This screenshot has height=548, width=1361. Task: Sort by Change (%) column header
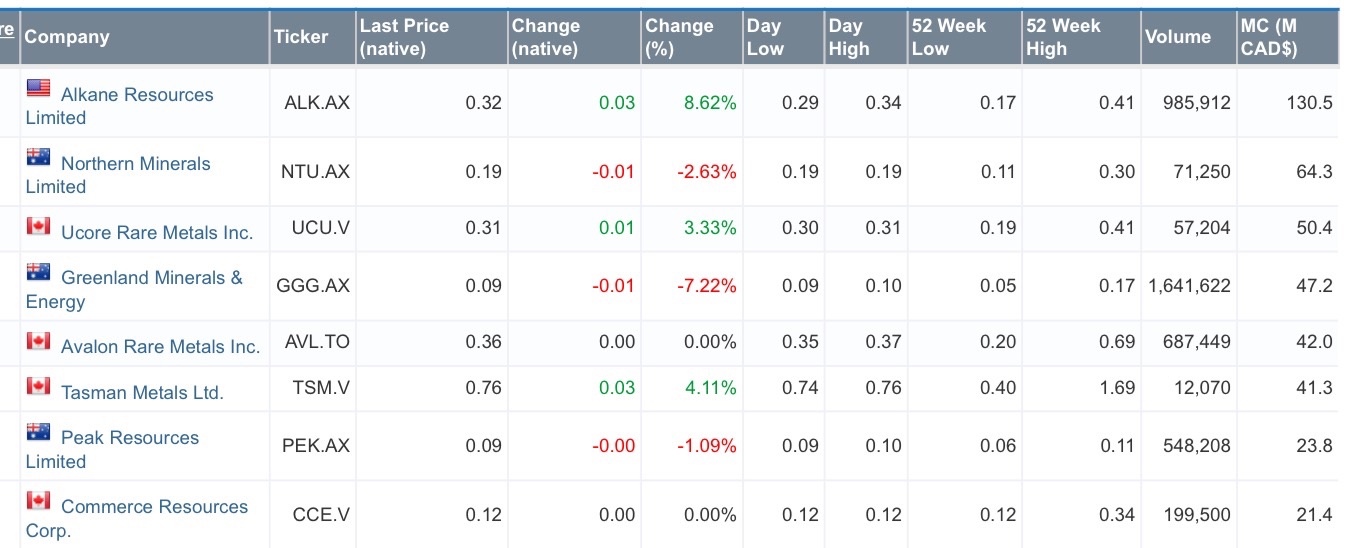(678, 37)
